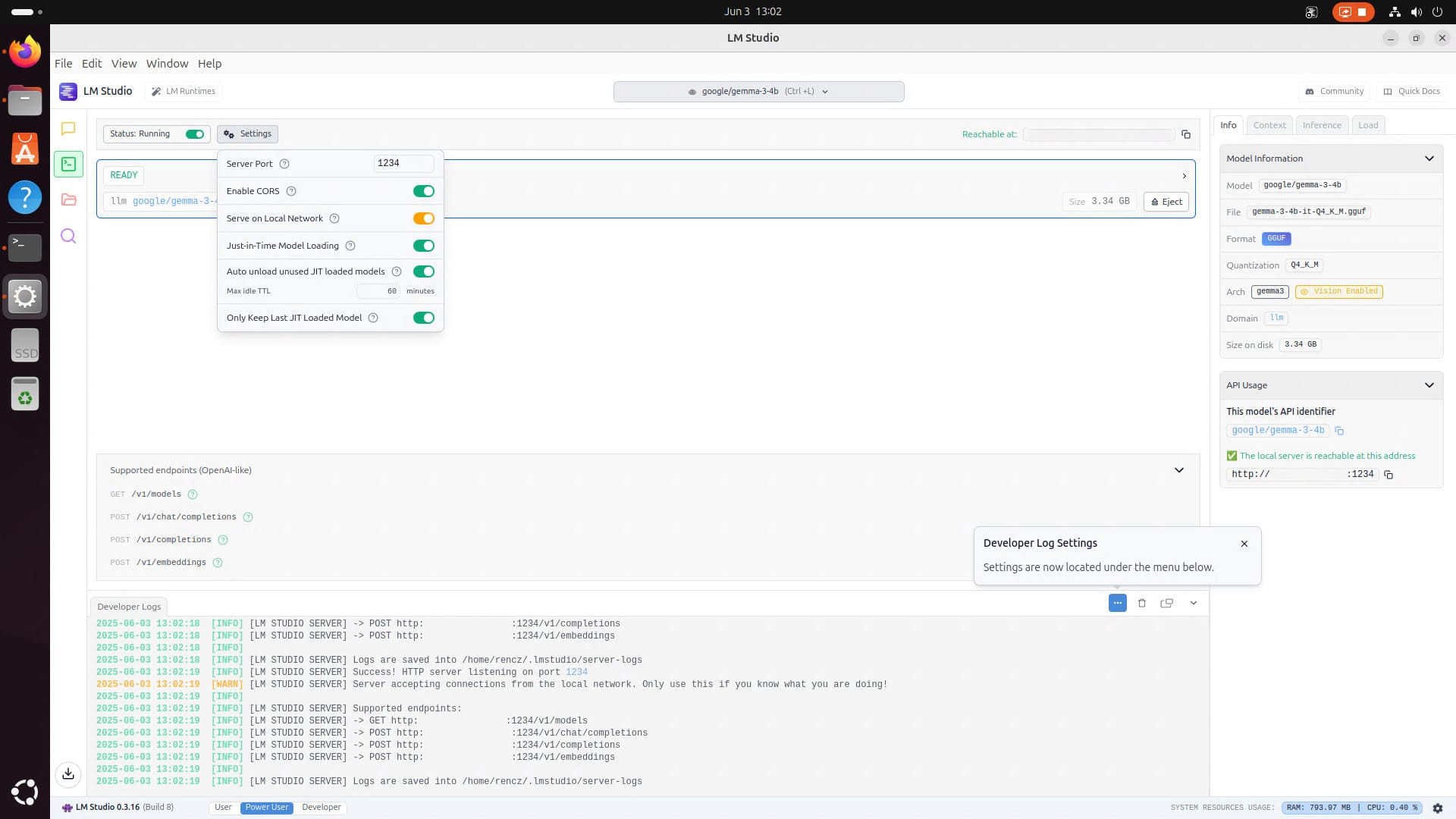Open the Window menu
Image resolution: width=1456 pixels, height=819 pixels.
tap(167, 64)
